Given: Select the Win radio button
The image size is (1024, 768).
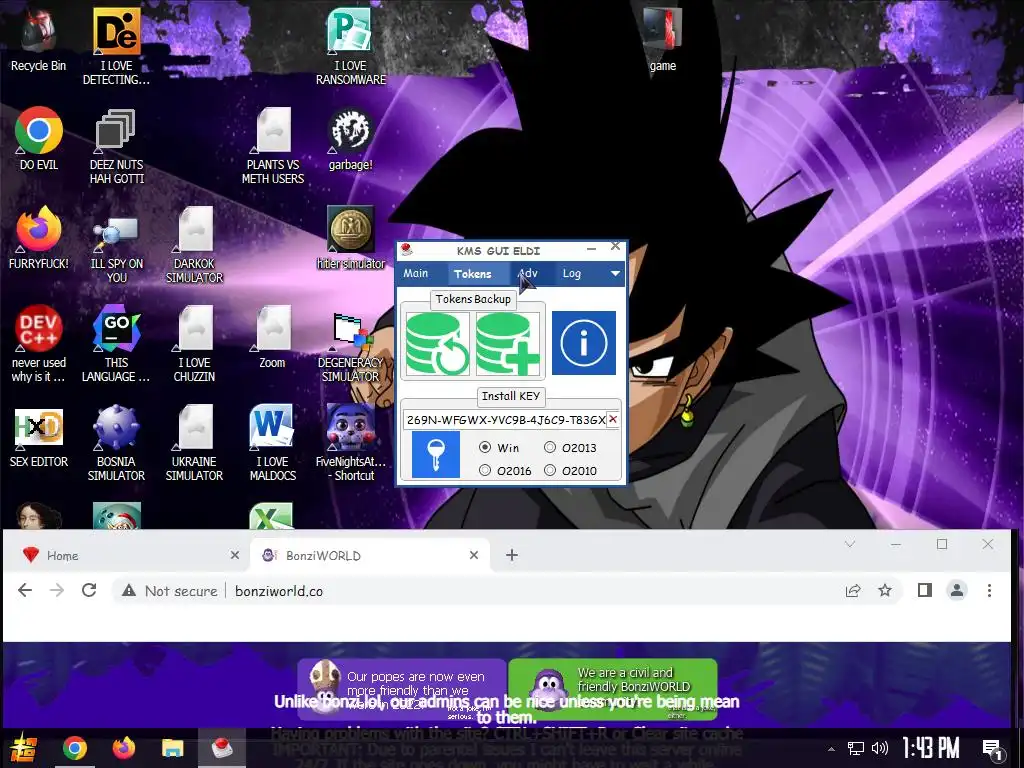Looking at the screenshot, I should pyautogui.click(x=485, y=447).
